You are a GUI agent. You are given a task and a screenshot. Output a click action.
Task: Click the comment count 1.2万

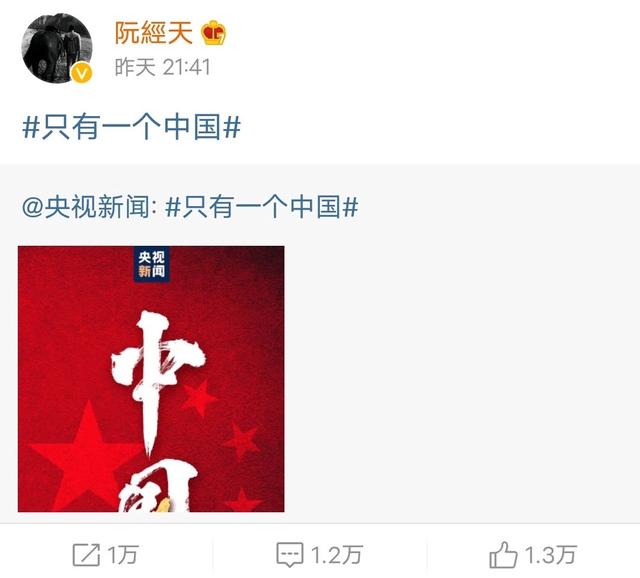[x=336, y=555]
